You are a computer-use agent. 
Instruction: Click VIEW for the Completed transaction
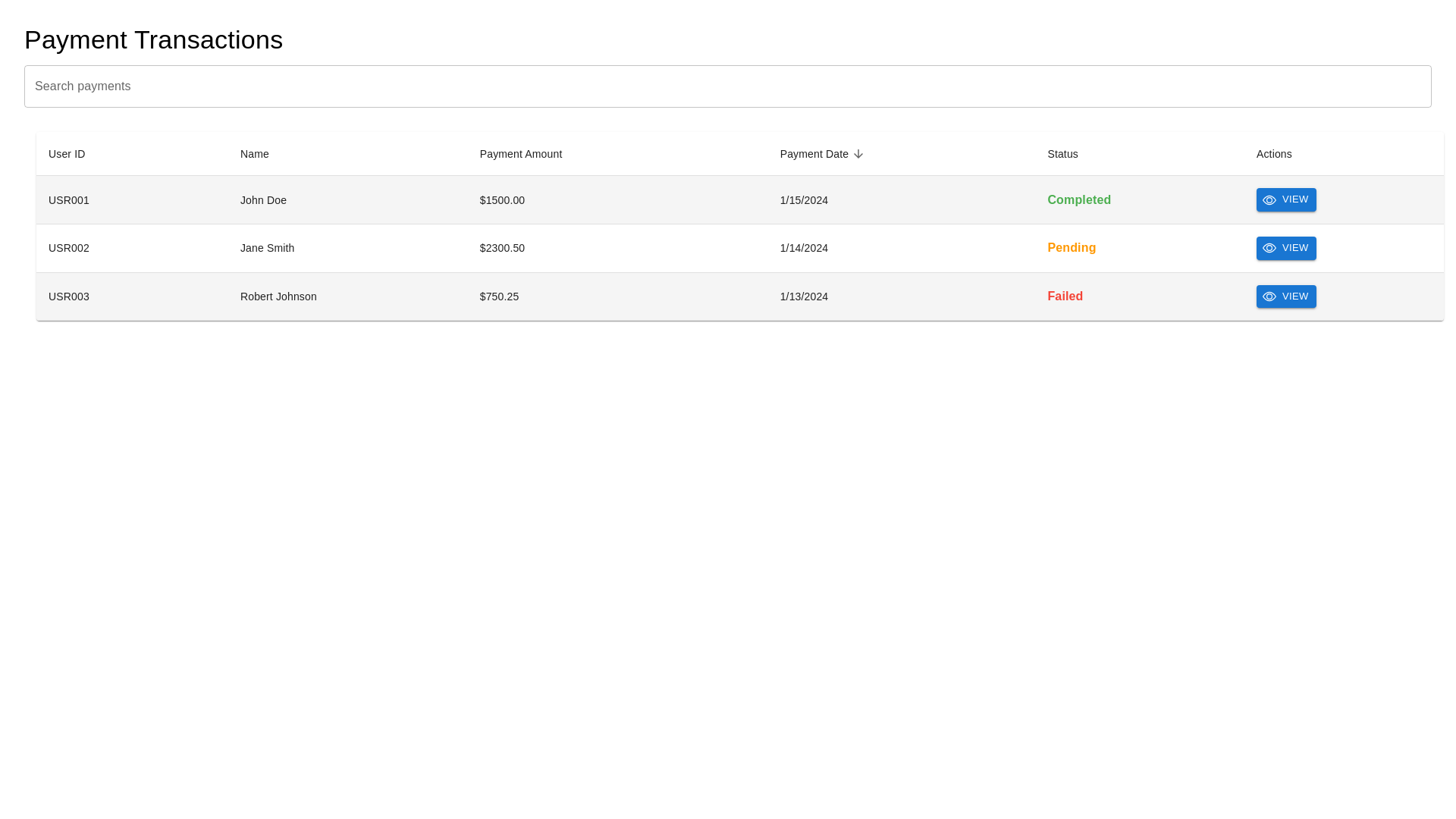(1285, 199)
